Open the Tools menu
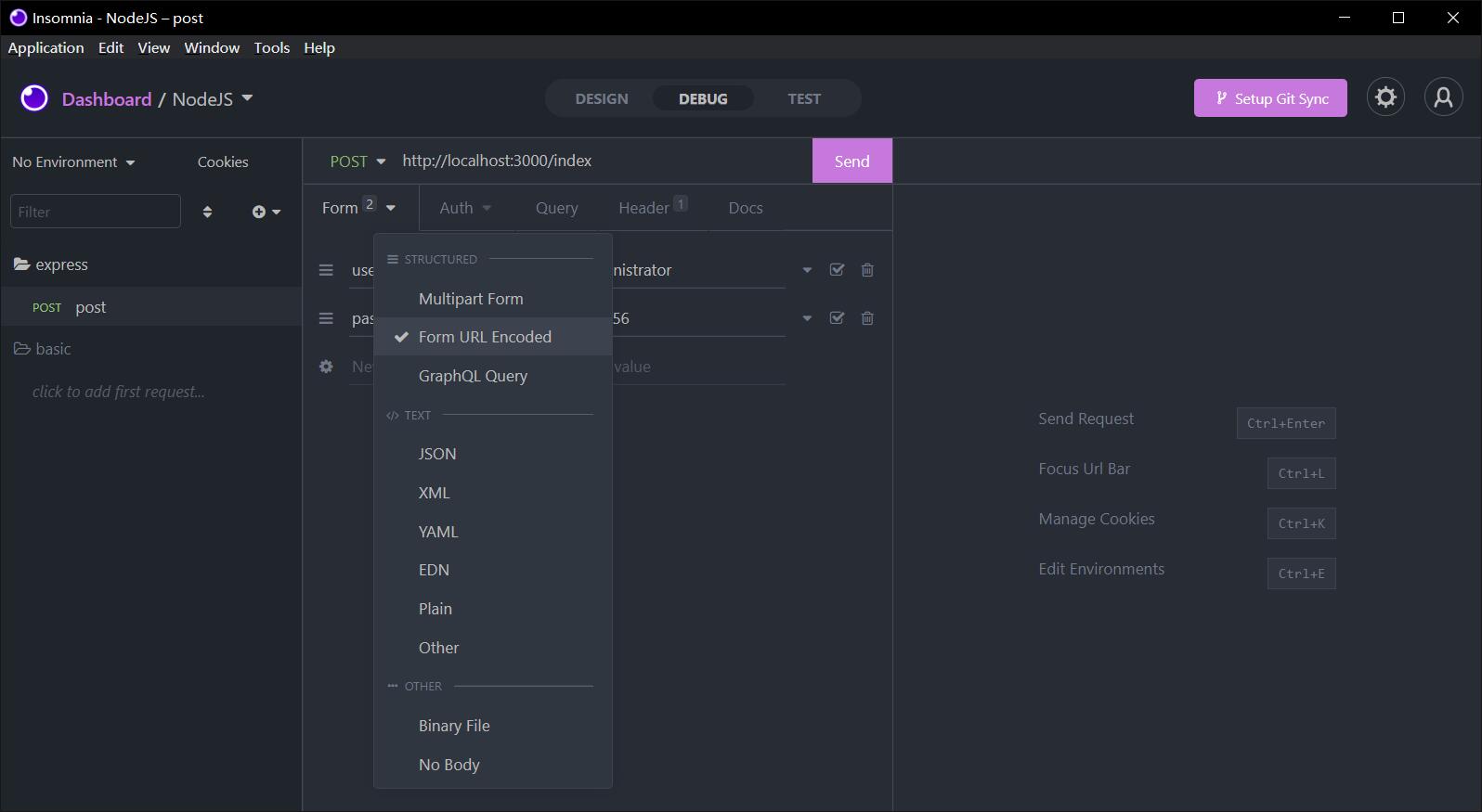1482x812 pixels. tap(272, 47)
